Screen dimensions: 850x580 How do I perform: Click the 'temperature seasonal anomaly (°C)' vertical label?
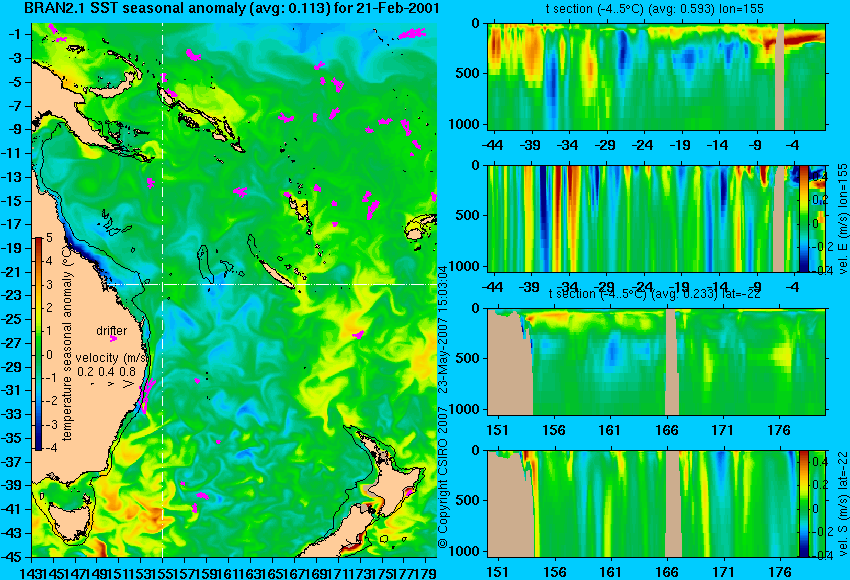[x=67, y=343]
